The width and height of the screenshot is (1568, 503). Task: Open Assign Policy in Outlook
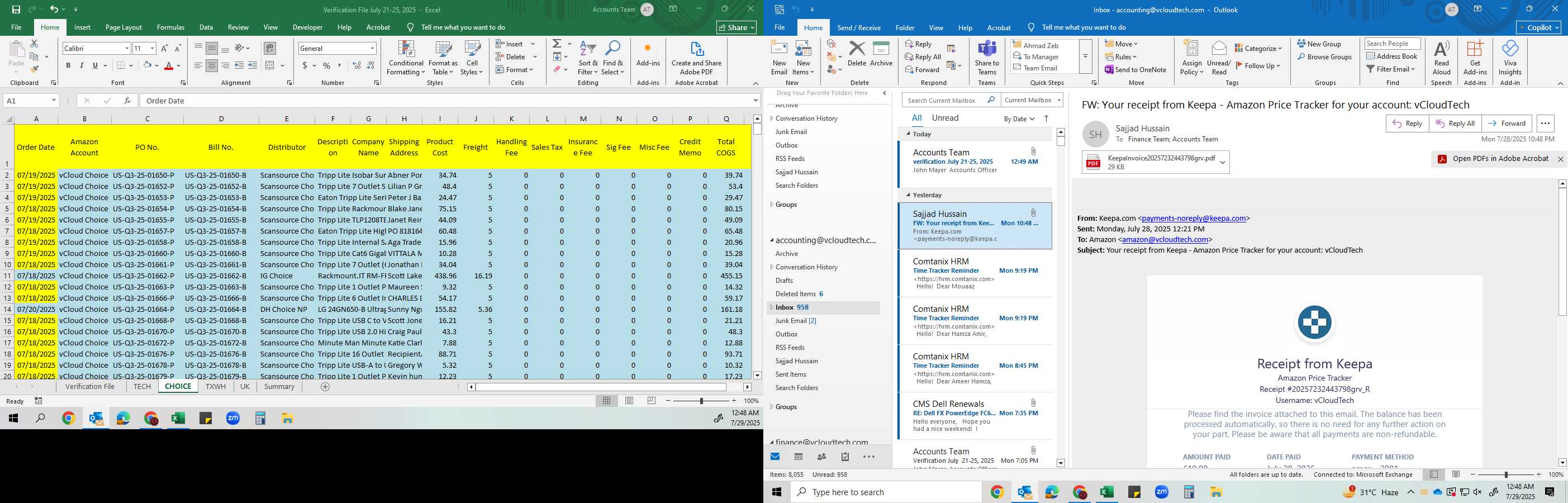(x=1192, y=58)
